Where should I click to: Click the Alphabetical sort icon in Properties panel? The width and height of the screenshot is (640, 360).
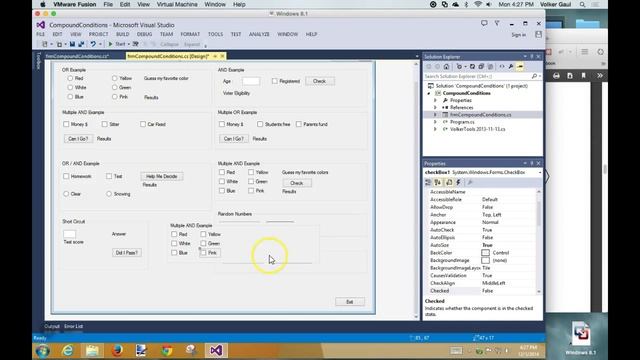[438, 182]
